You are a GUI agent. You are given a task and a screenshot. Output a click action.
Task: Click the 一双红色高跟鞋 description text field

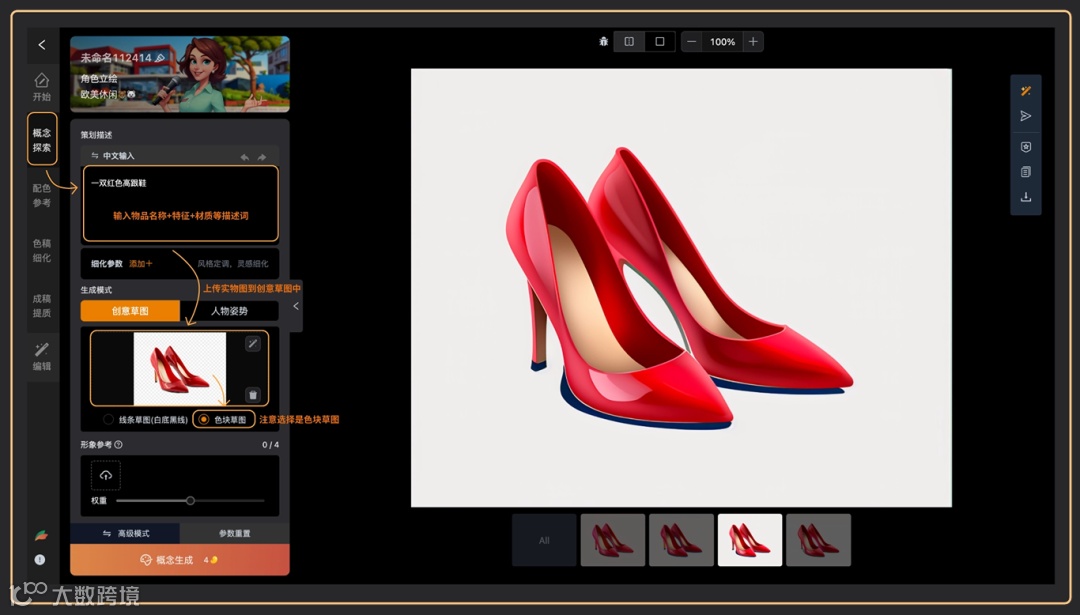[x=180, y=204]
